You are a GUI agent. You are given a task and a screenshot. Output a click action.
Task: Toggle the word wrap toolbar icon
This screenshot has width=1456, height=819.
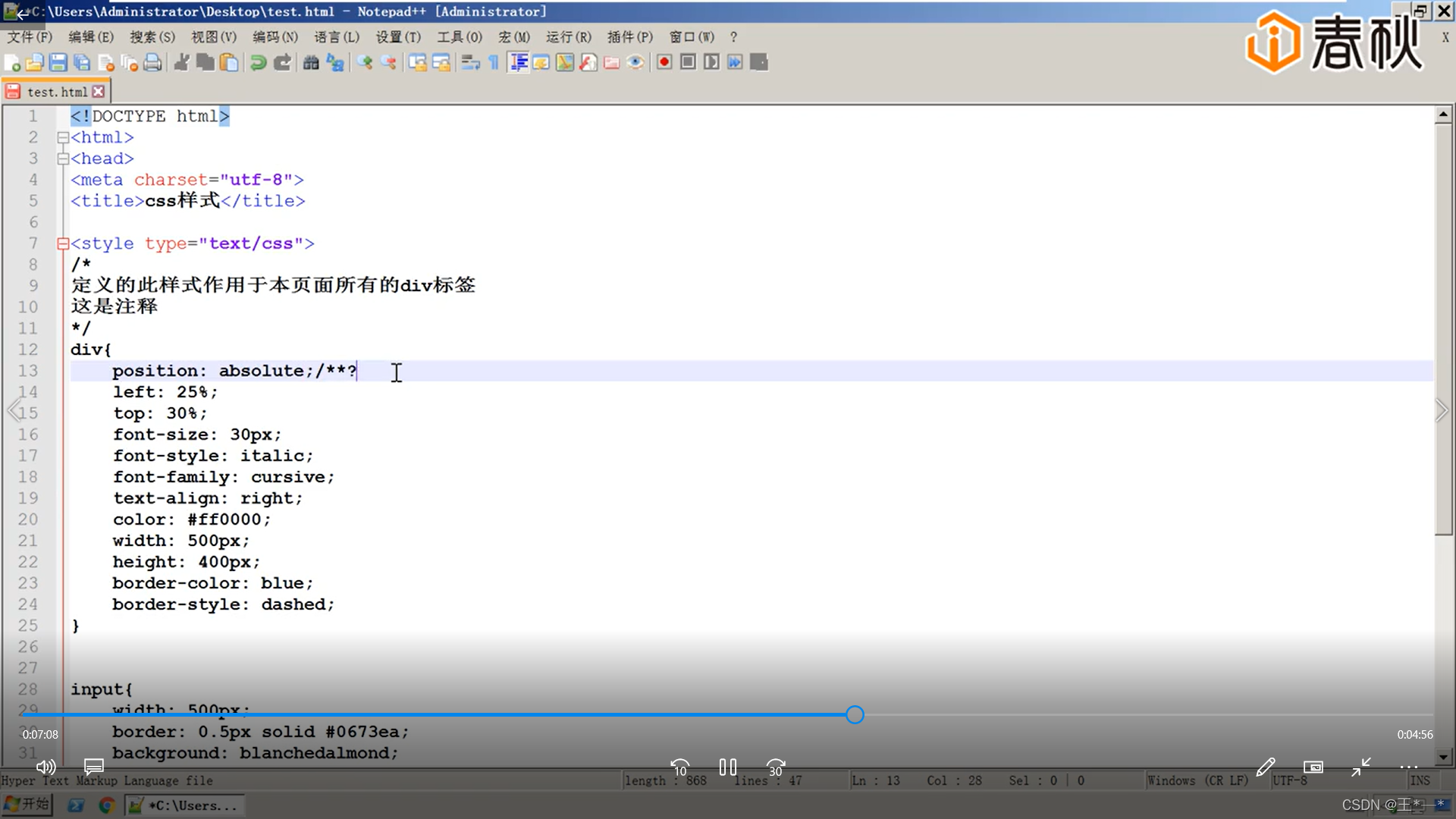470,63
